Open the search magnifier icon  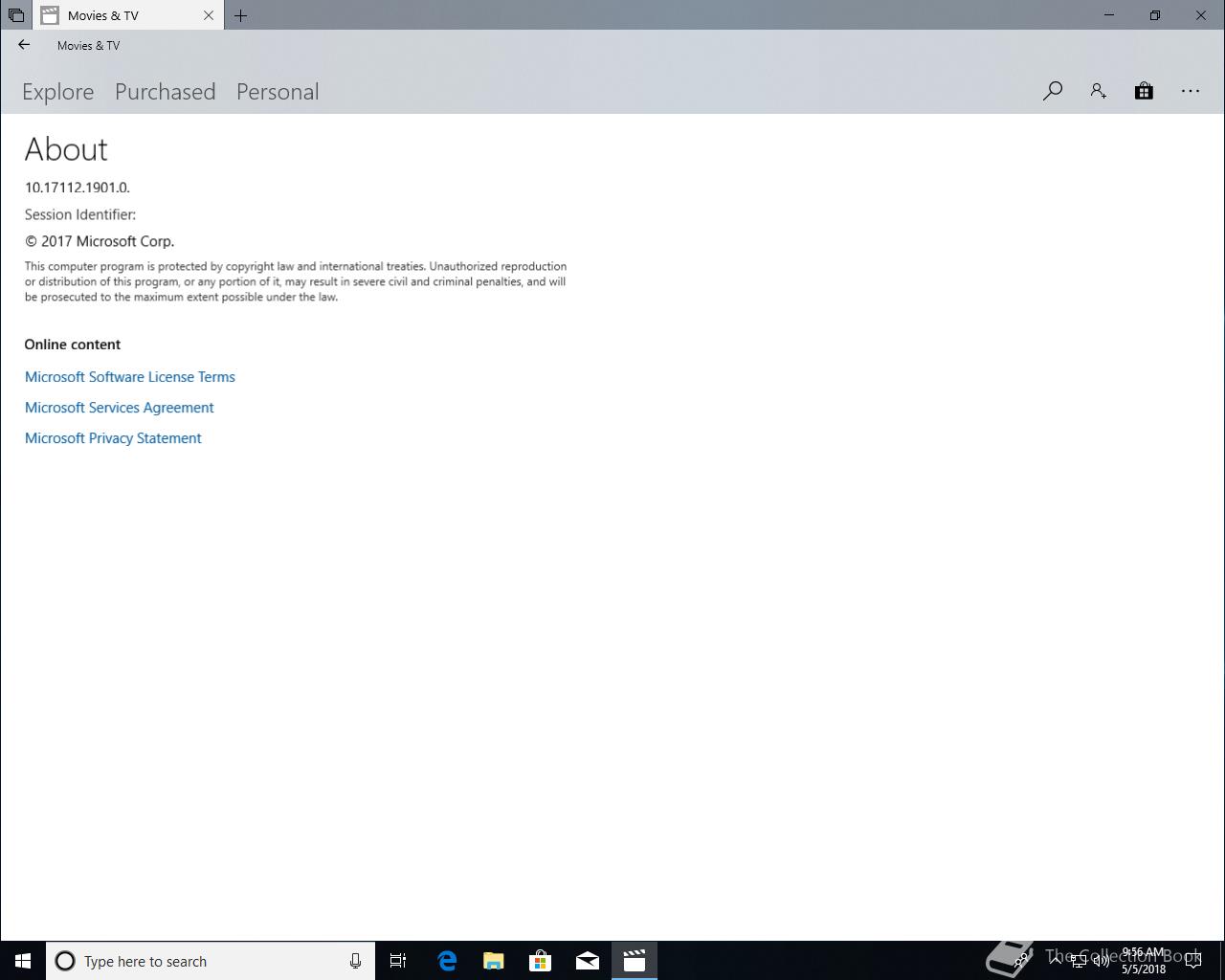[1053, 91]
